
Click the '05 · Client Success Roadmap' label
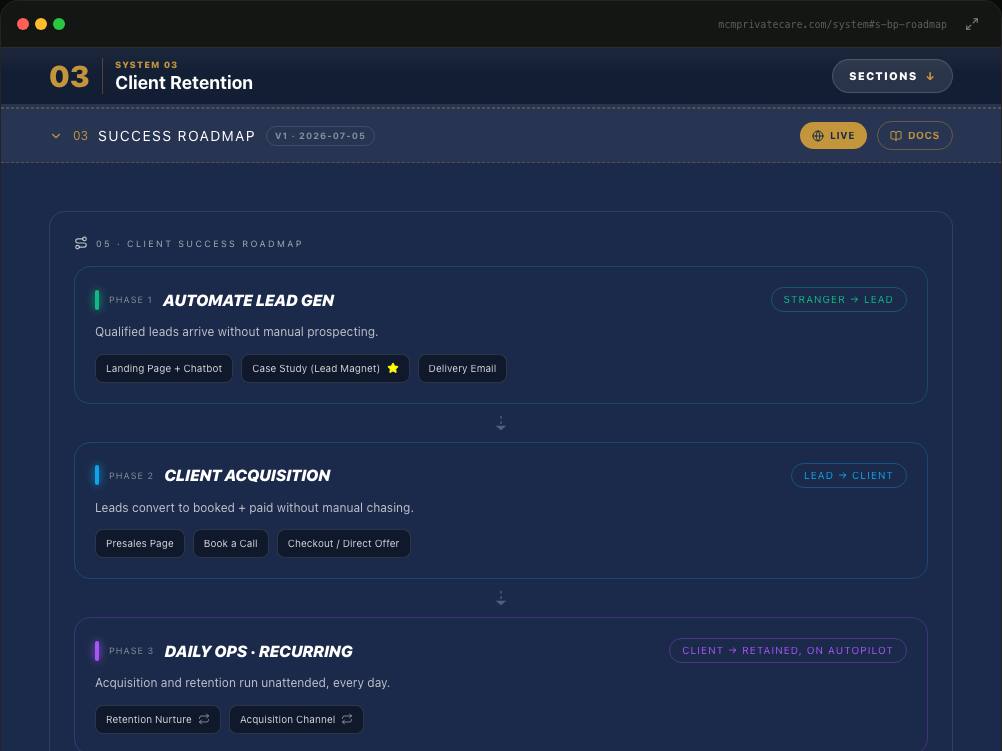[x=199, y=244]
